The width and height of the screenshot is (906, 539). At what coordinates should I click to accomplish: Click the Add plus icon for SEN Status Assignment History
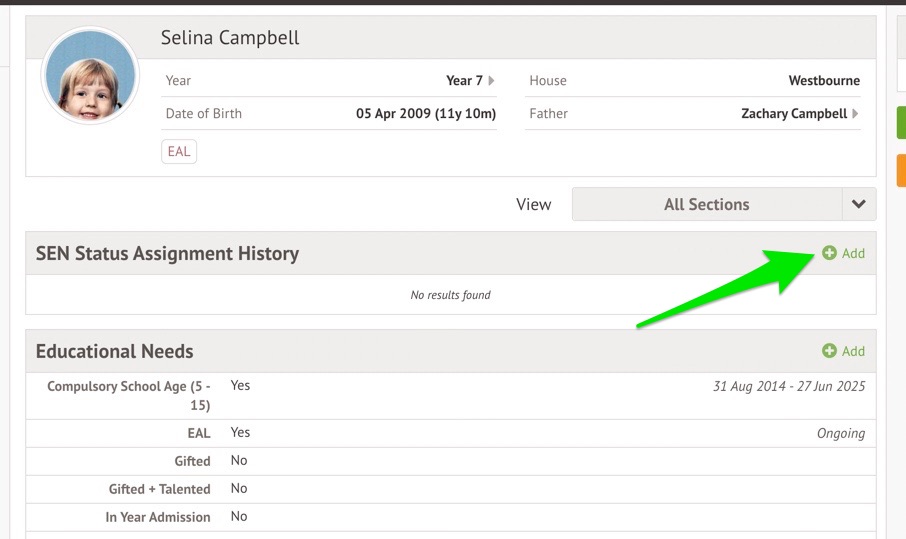click(x=829, y=254)
